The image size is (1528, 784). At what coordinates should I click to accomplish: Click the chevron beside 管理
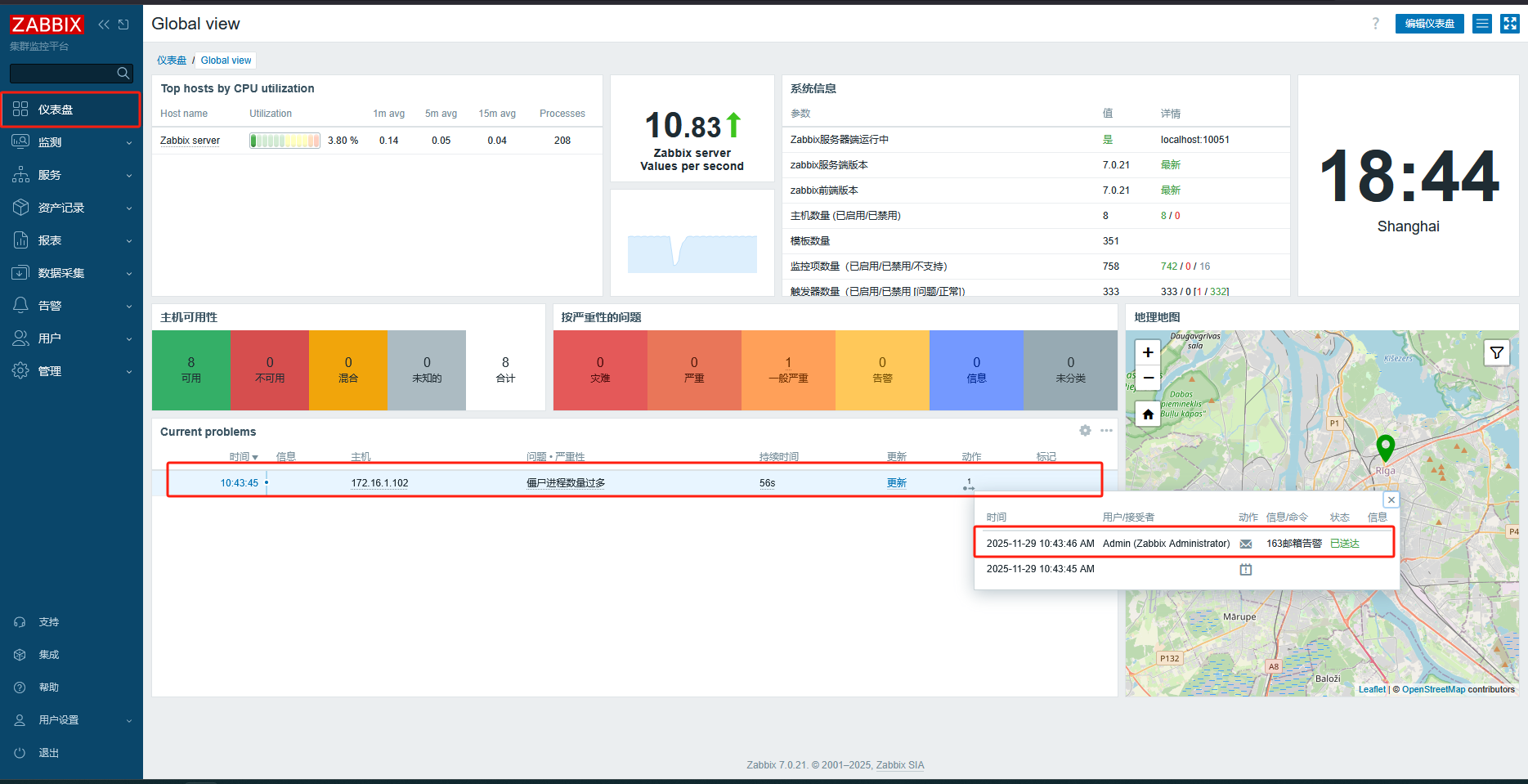pos(129,372)
